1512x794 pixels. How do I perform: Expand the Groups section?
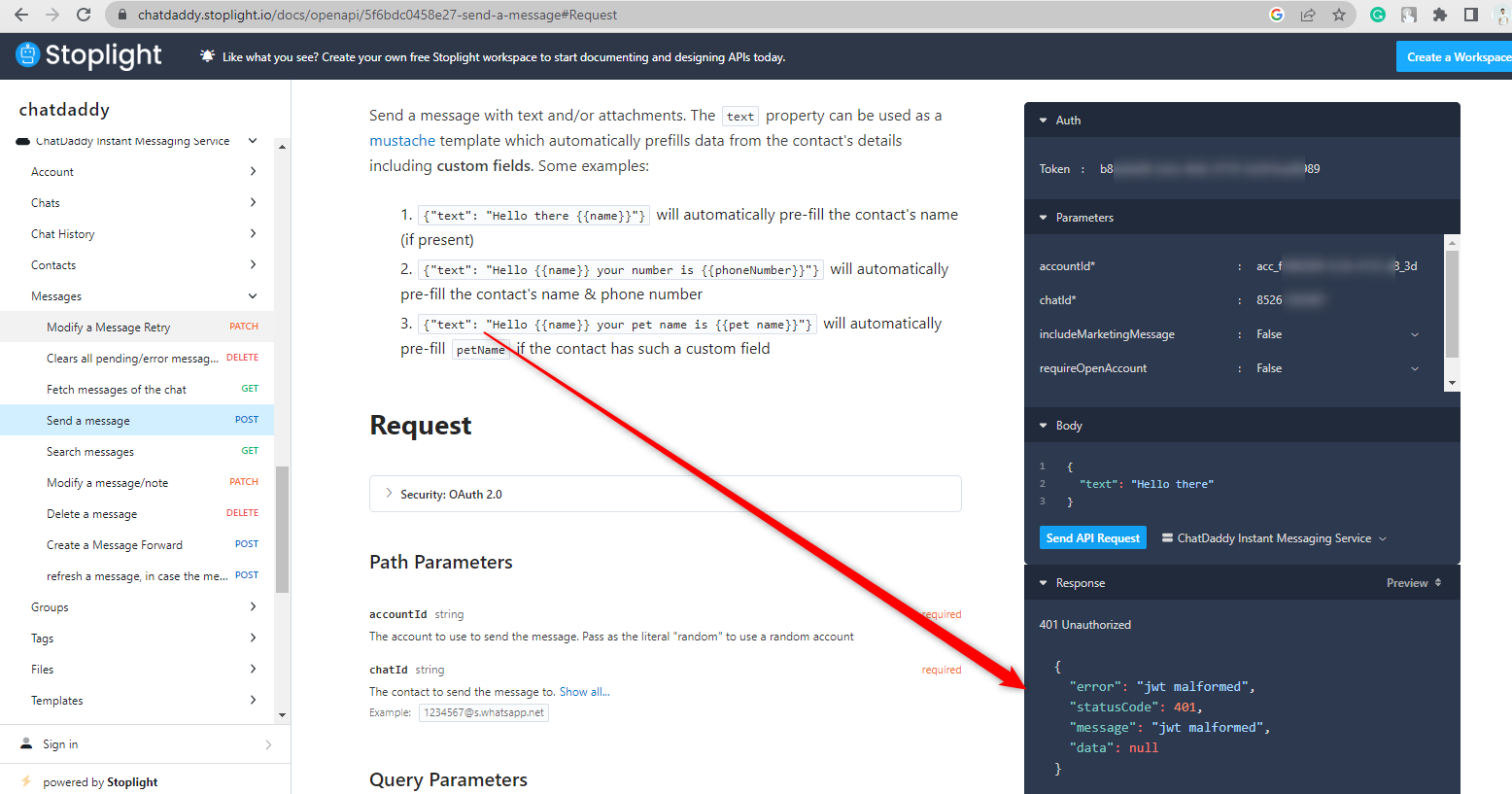137,607
